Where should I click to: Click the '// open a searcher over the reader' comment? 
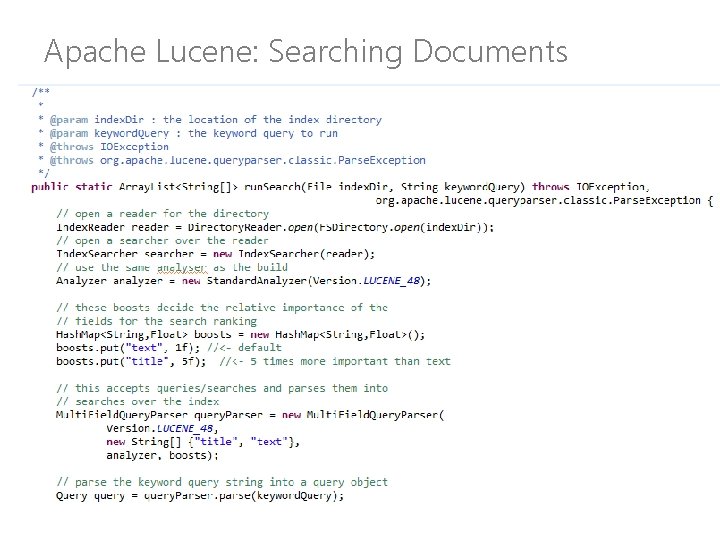163,241
